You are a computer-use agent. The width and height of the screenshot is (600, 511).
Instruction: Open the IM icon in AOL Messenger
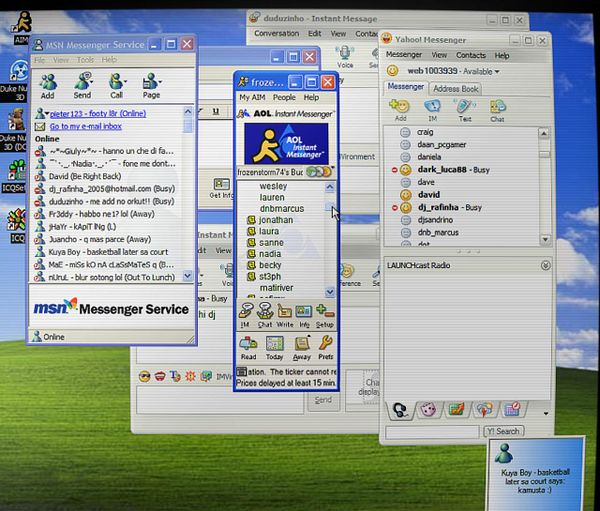(246, 315)
